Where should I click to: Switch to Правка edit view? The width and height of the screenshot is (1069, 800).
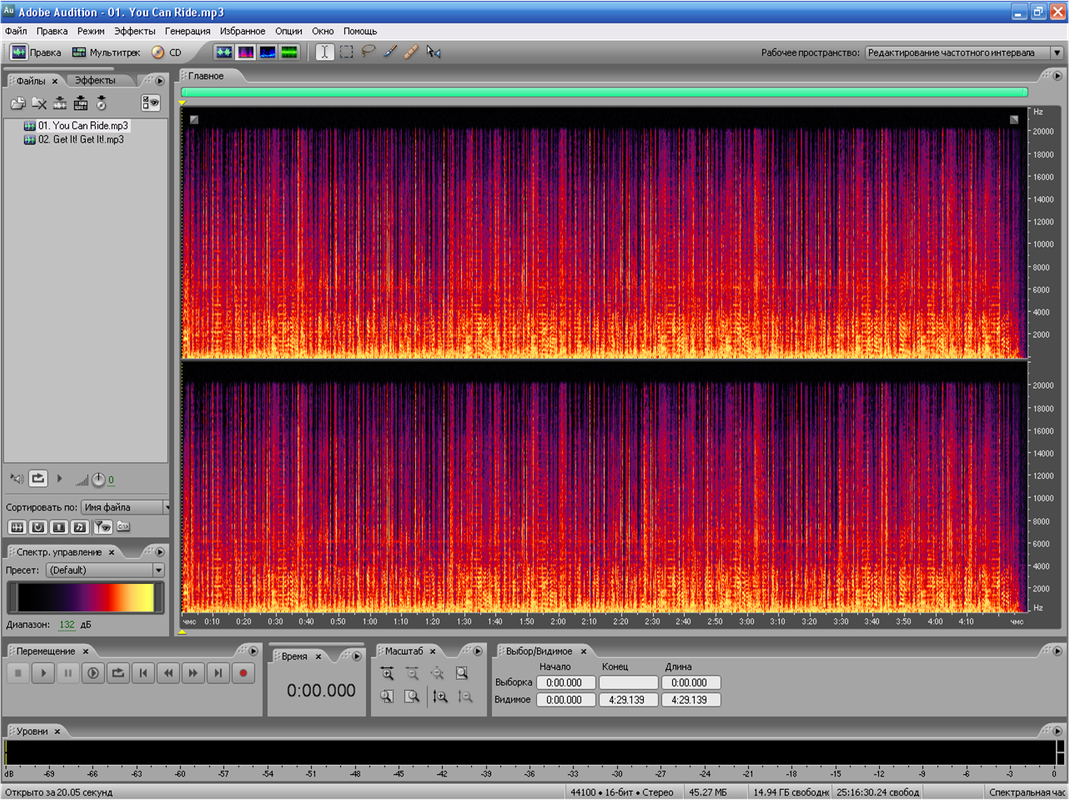[x=36, y=52]
